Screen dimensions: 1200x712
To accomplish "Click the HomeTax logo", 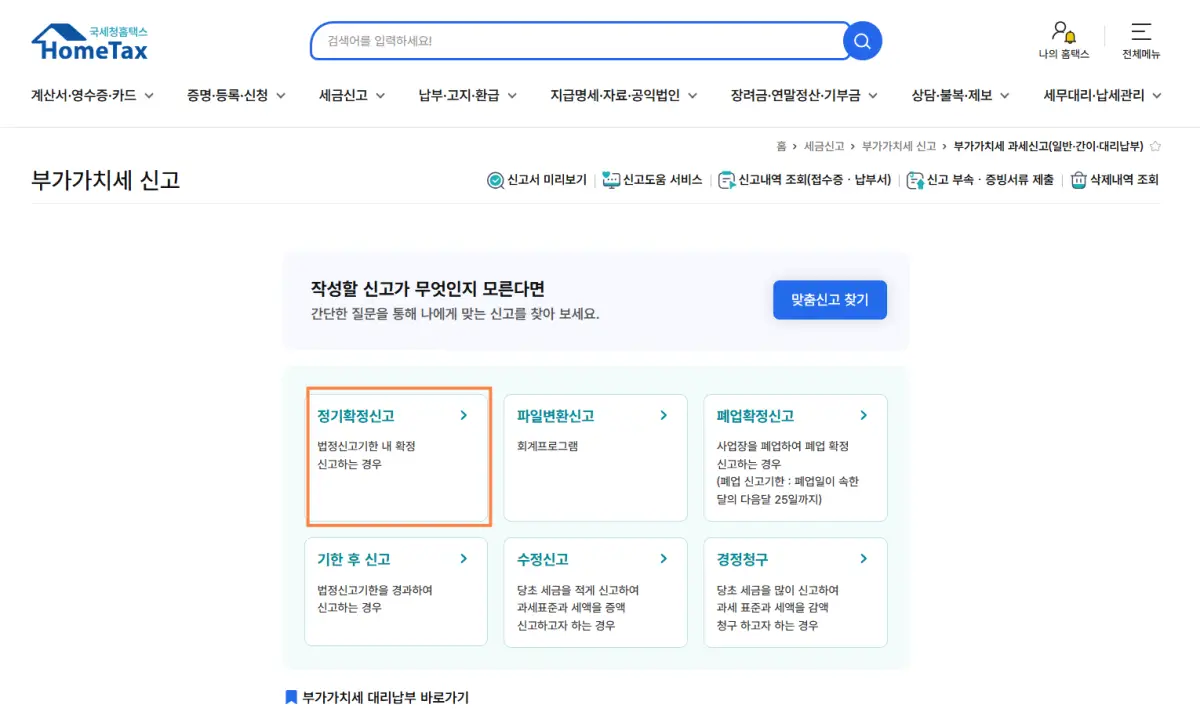I will point(88,41).
